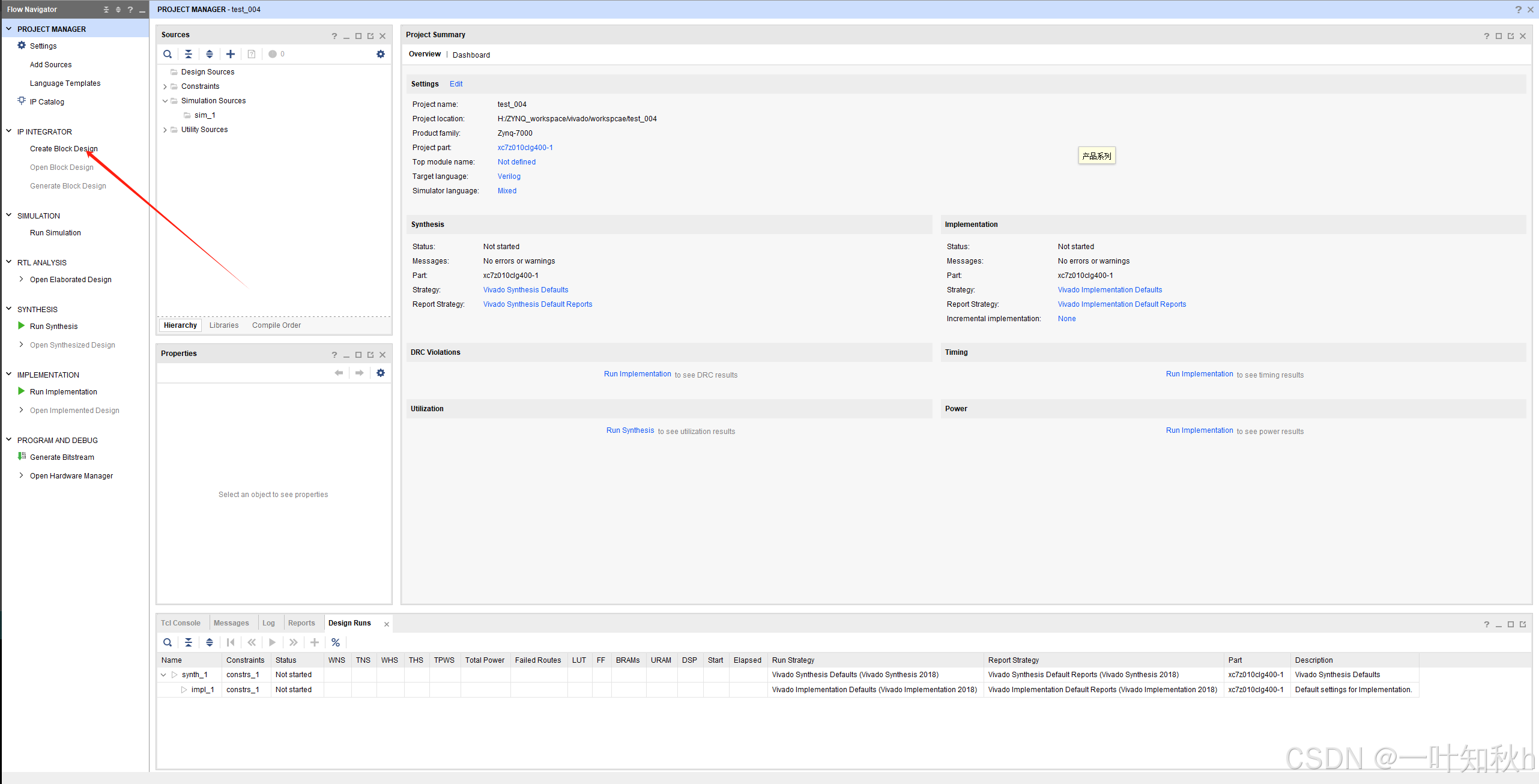This screenshot has width=1539, height=784.
Task: Click the Run Synthesis green play icon
Action: tap(22, 326)
